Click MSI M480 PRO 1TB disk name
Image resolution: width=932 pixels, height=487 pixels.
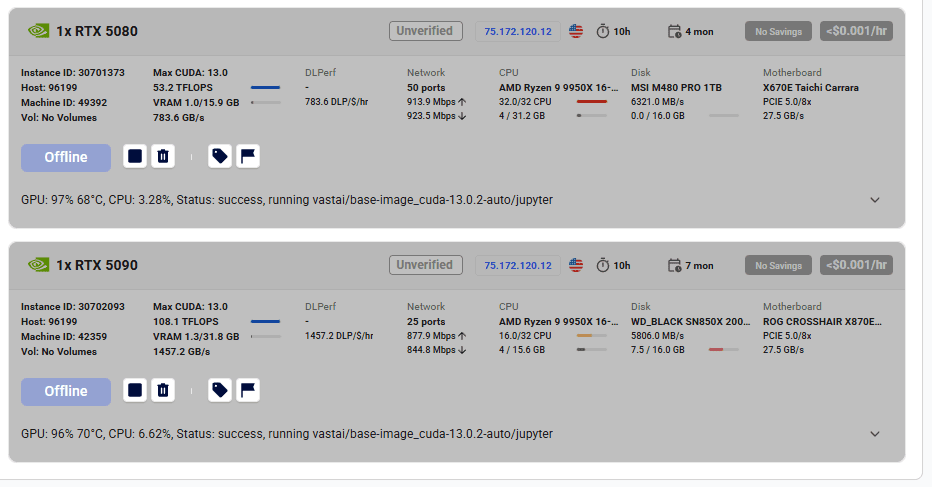676,87
